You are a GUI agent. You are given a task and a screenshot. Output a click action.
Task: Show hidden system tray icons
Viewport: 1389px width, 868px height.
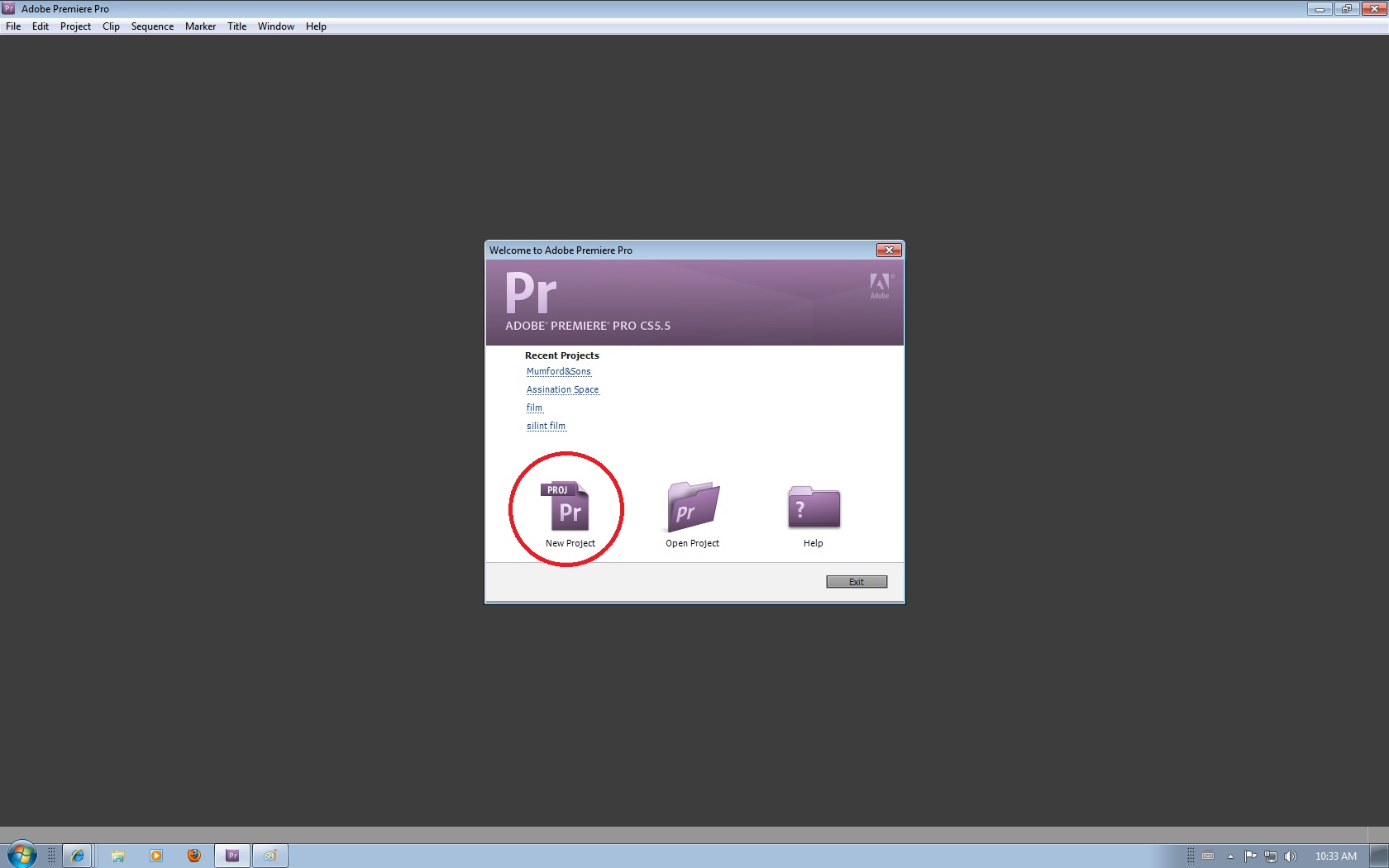coord(1230,856)
